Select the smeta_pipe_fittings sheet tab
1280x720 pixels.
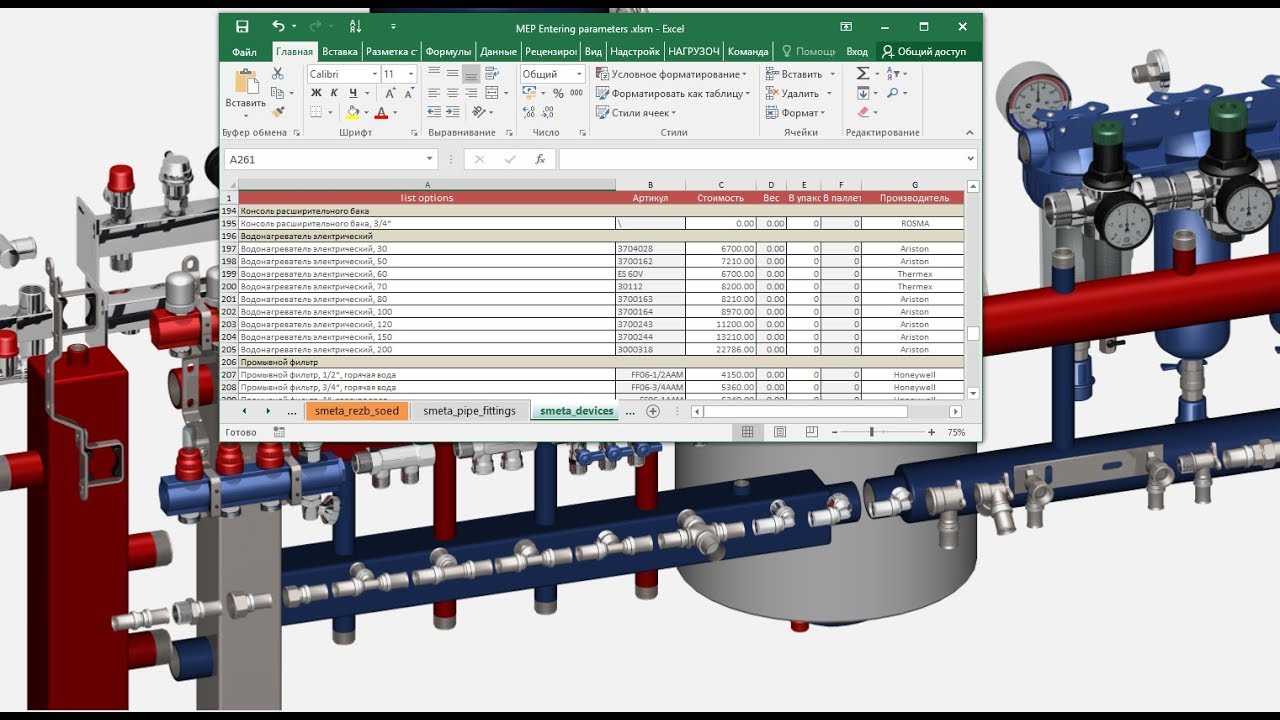469,411
